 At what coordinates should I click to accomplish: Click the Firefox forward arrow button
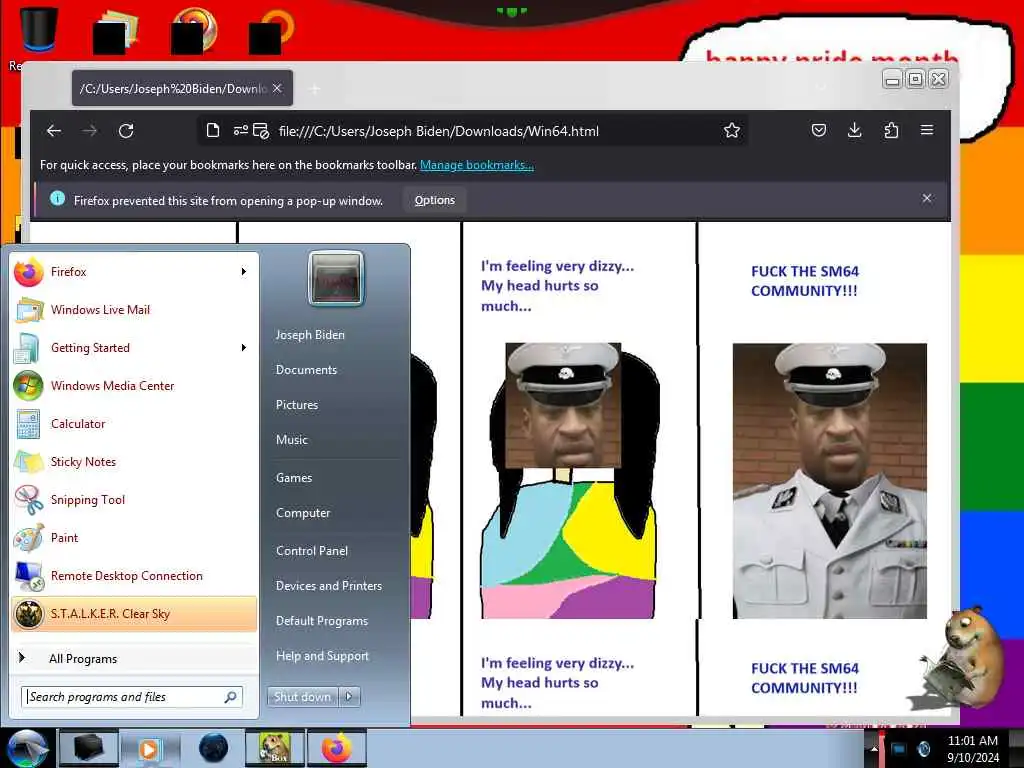[89, 131]
